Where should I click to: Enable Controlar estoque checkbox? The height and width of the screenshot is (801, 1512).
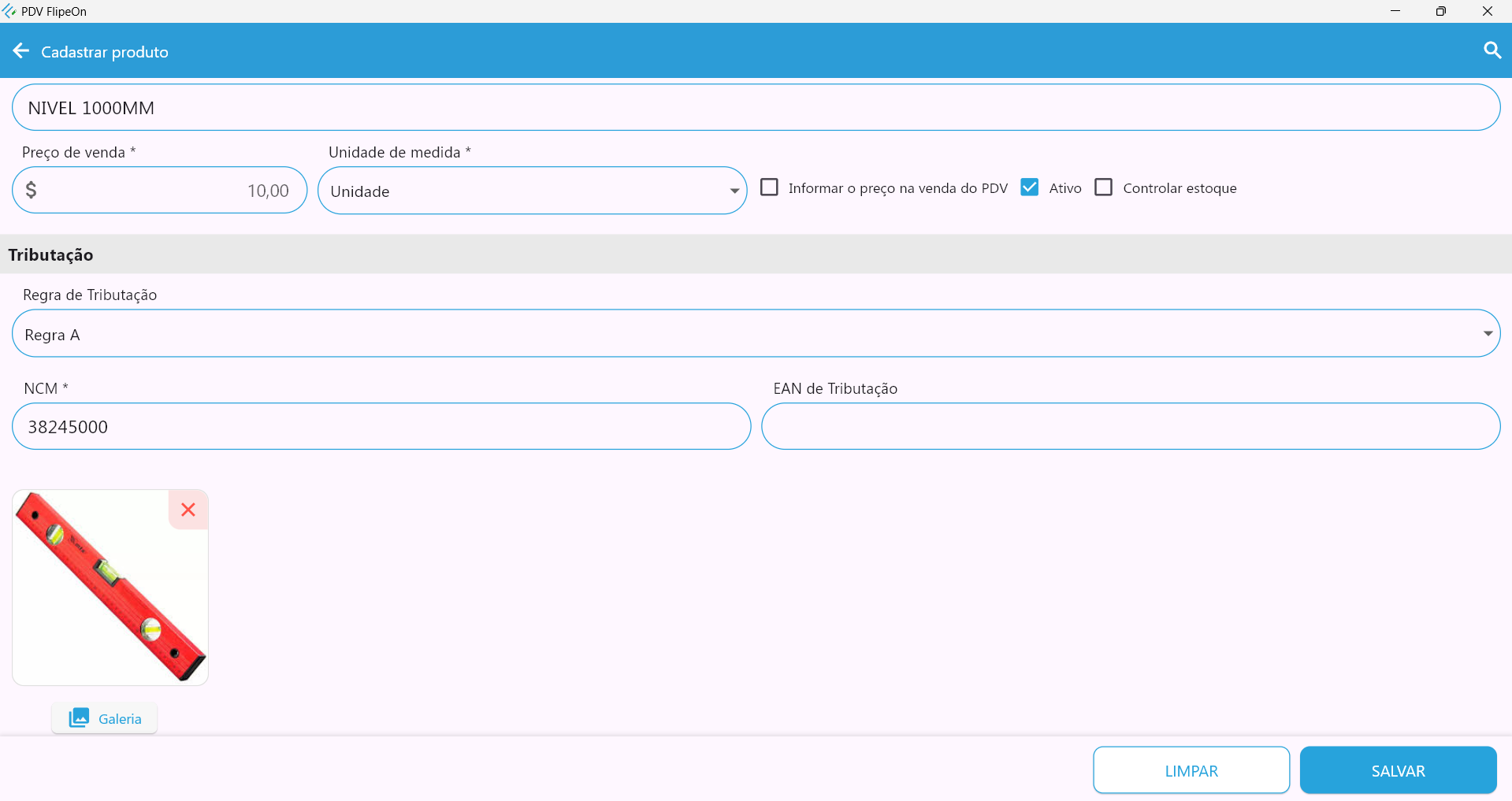1103,187
